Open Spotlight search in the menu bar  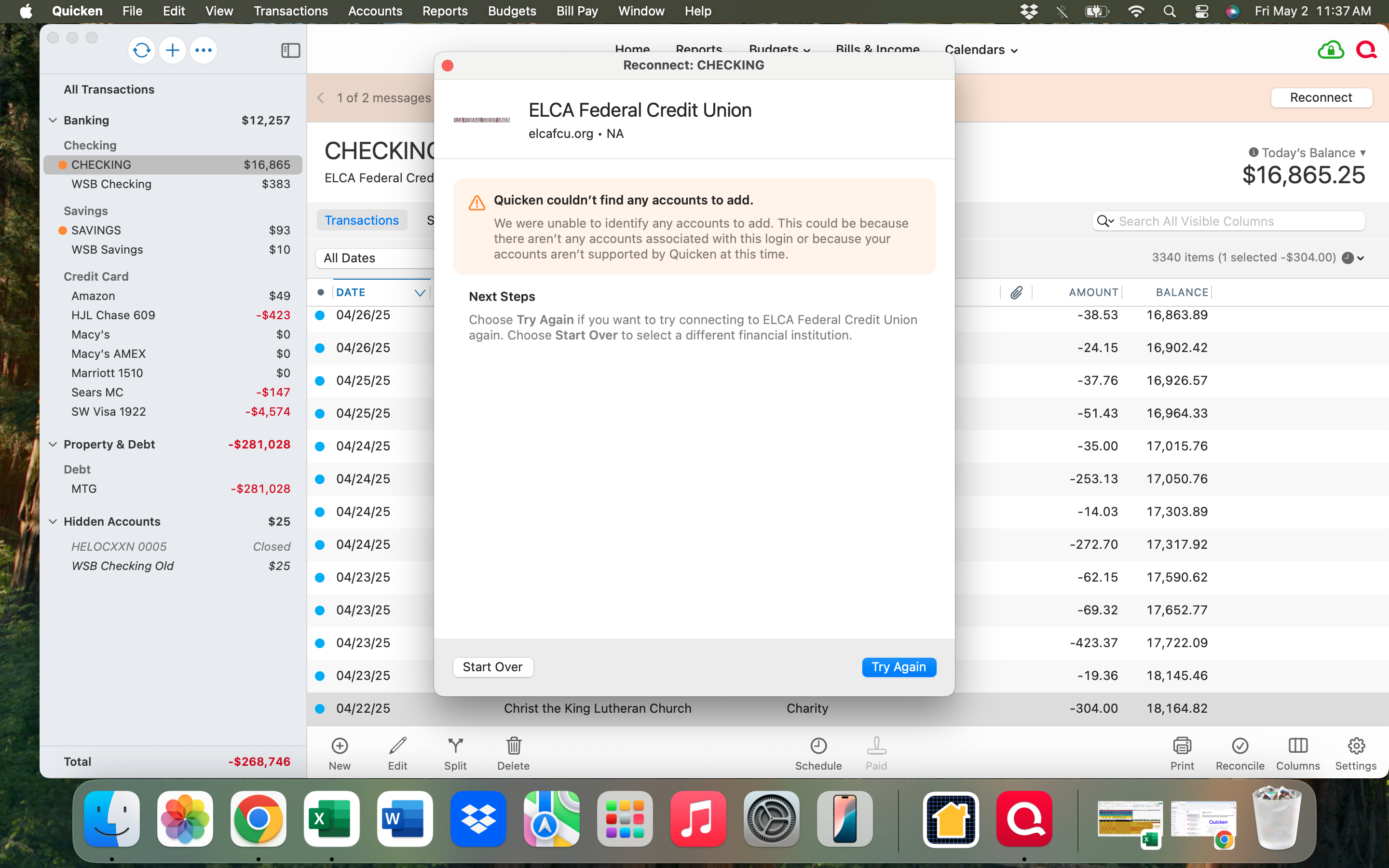click(x=1169, y=12)
